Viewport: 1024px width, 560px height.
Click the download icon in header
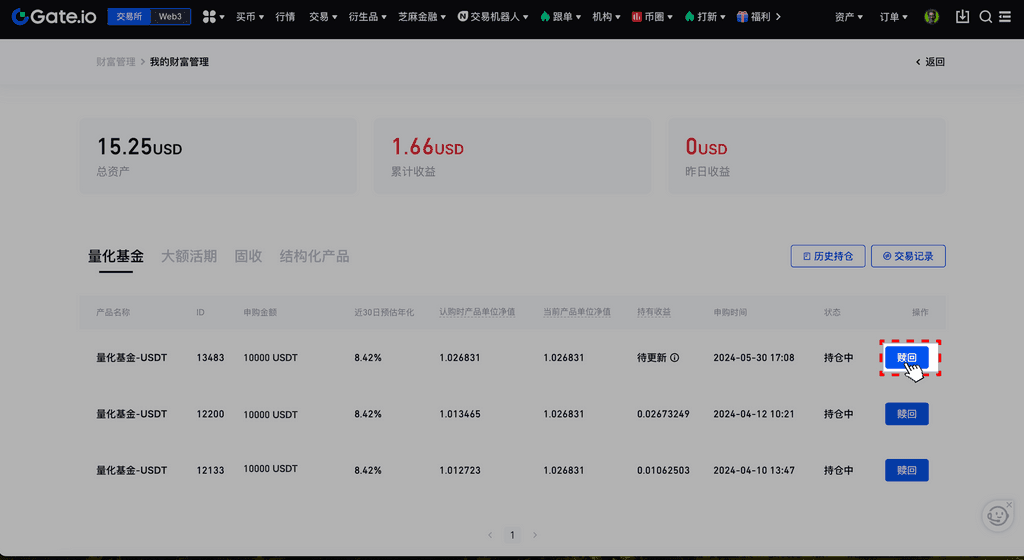click(963, 17)
